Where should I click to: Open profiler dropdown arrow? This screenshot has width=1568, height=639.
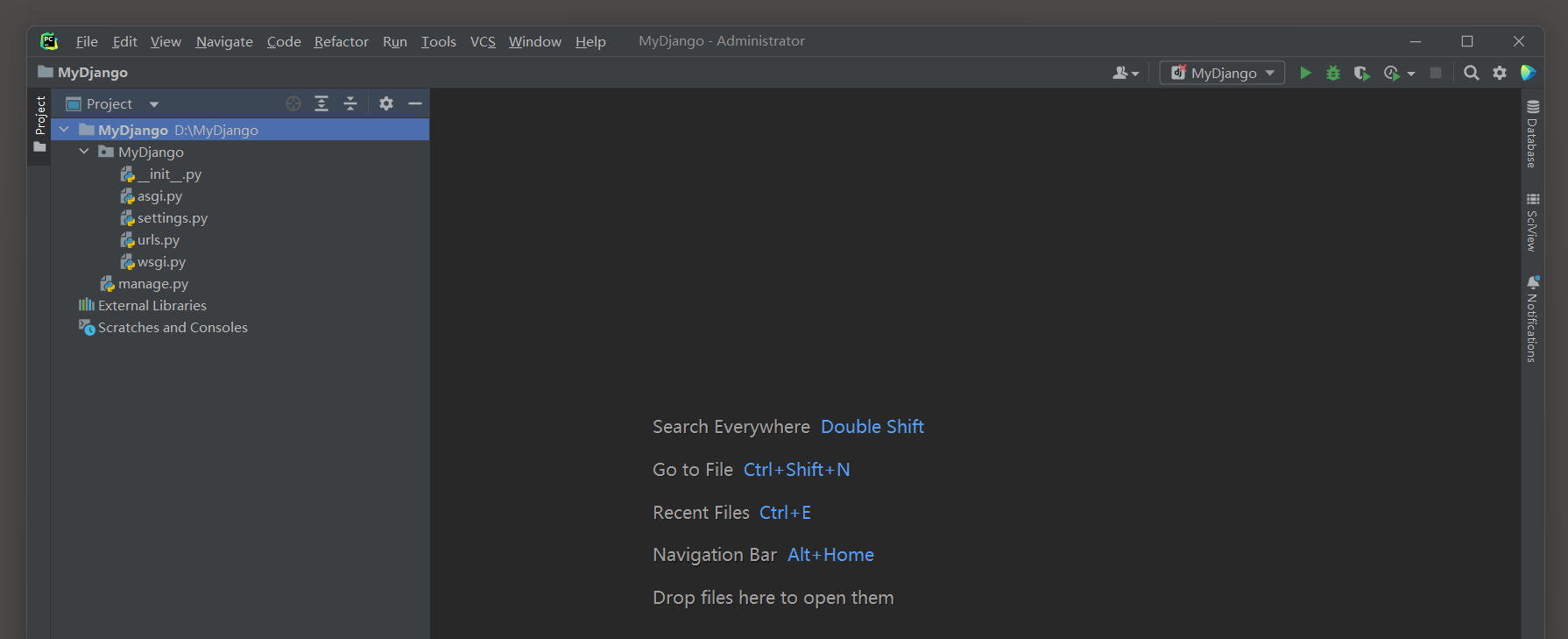tap(1411, 74)
